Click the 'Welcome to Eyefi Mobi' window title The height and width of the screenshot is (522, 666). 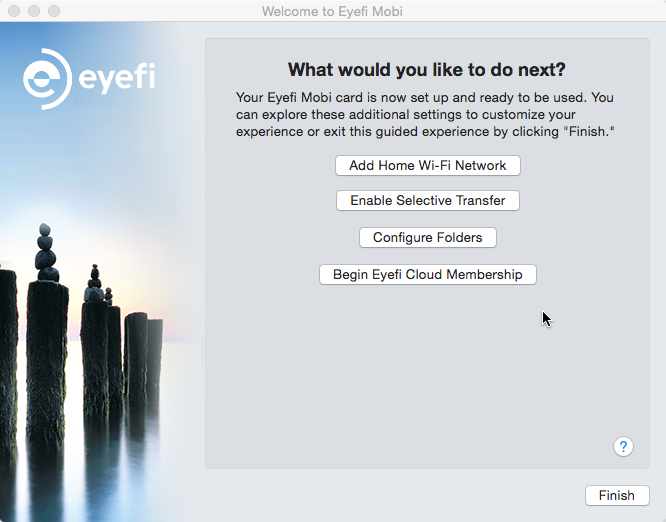[x=332, y=11]
